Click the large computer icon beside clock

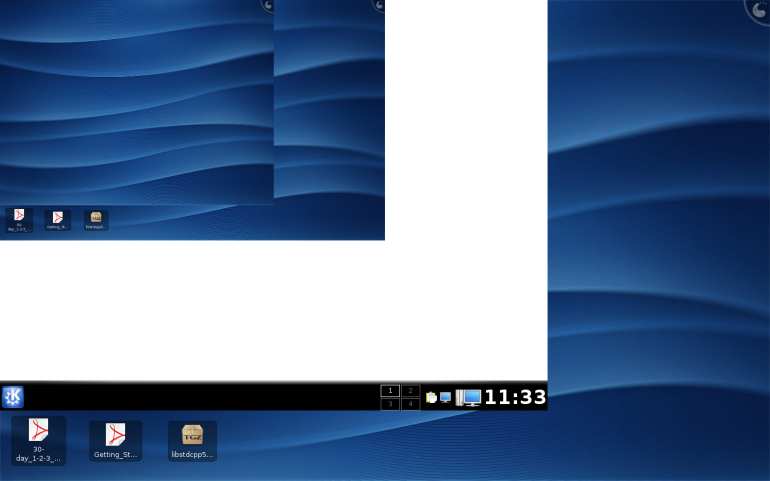coord(469,397)
